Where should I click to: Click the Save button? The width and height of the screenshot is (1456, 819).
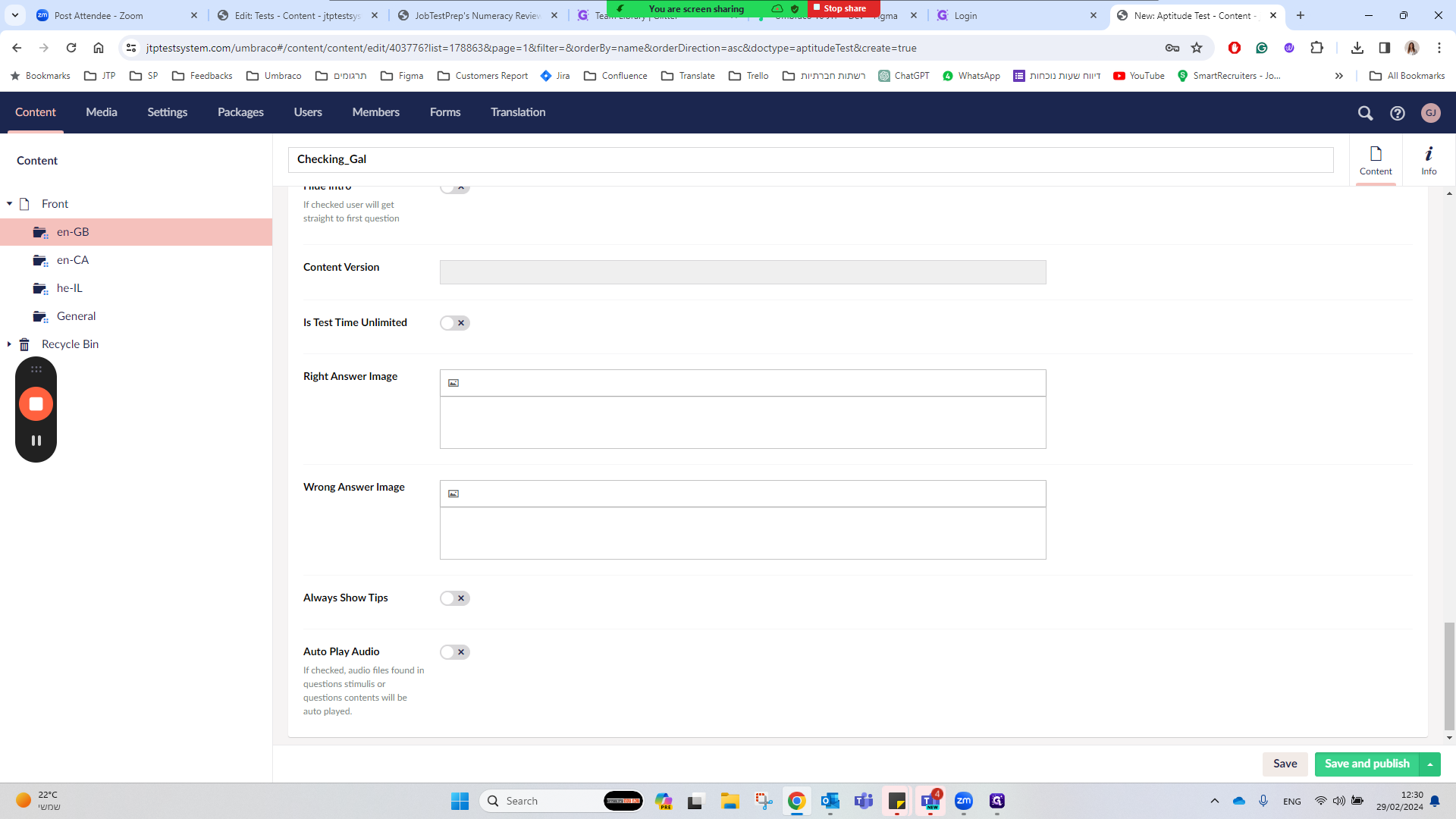(x=1285, y=764)
